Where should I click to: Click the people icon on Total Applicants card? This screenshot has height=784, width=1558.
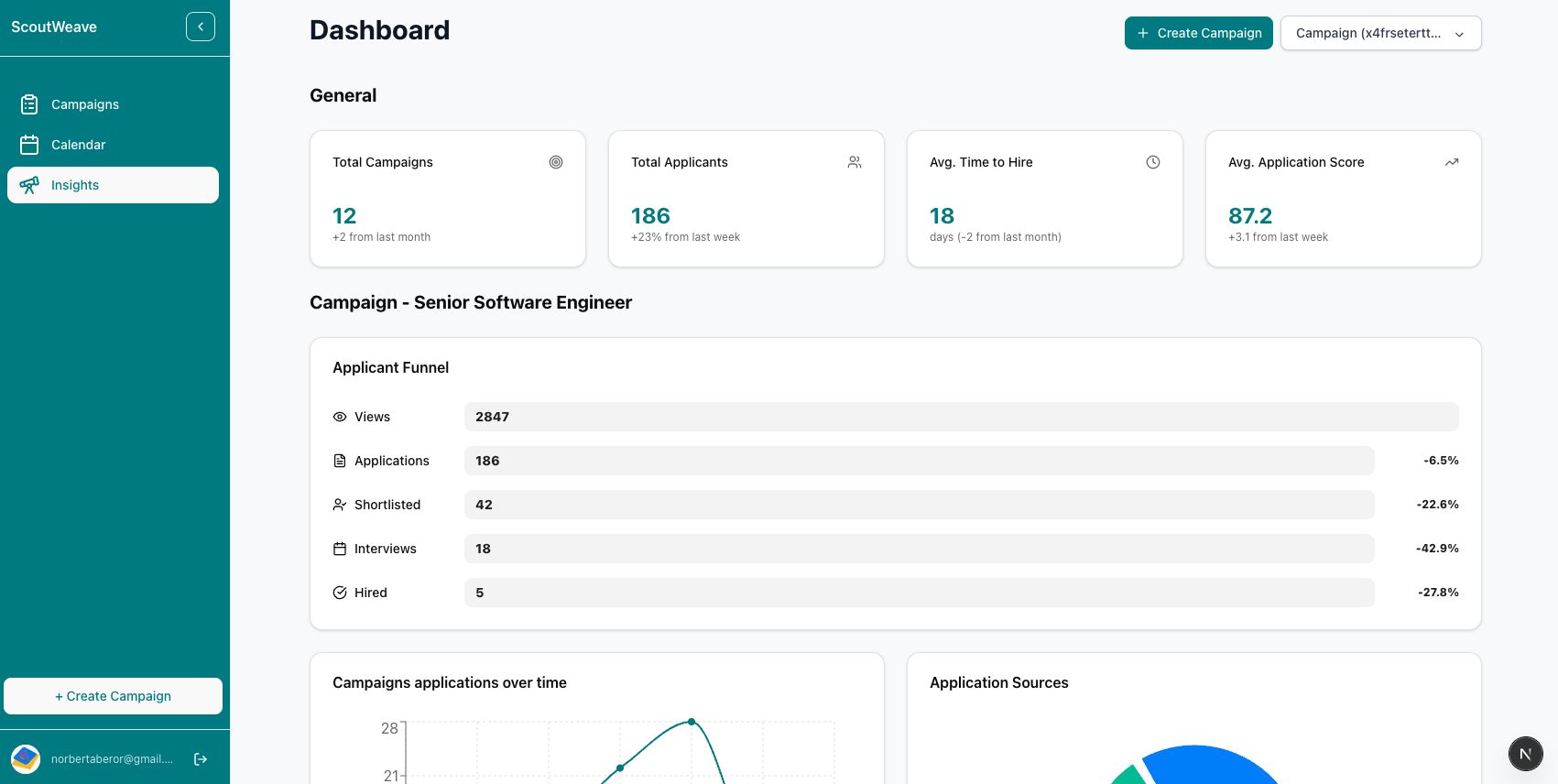pos(855,162)
